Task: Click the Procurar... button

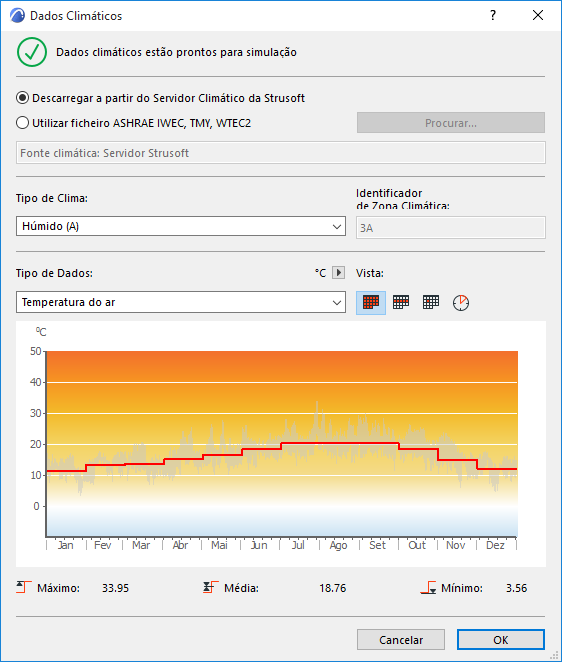Action: 451,123
